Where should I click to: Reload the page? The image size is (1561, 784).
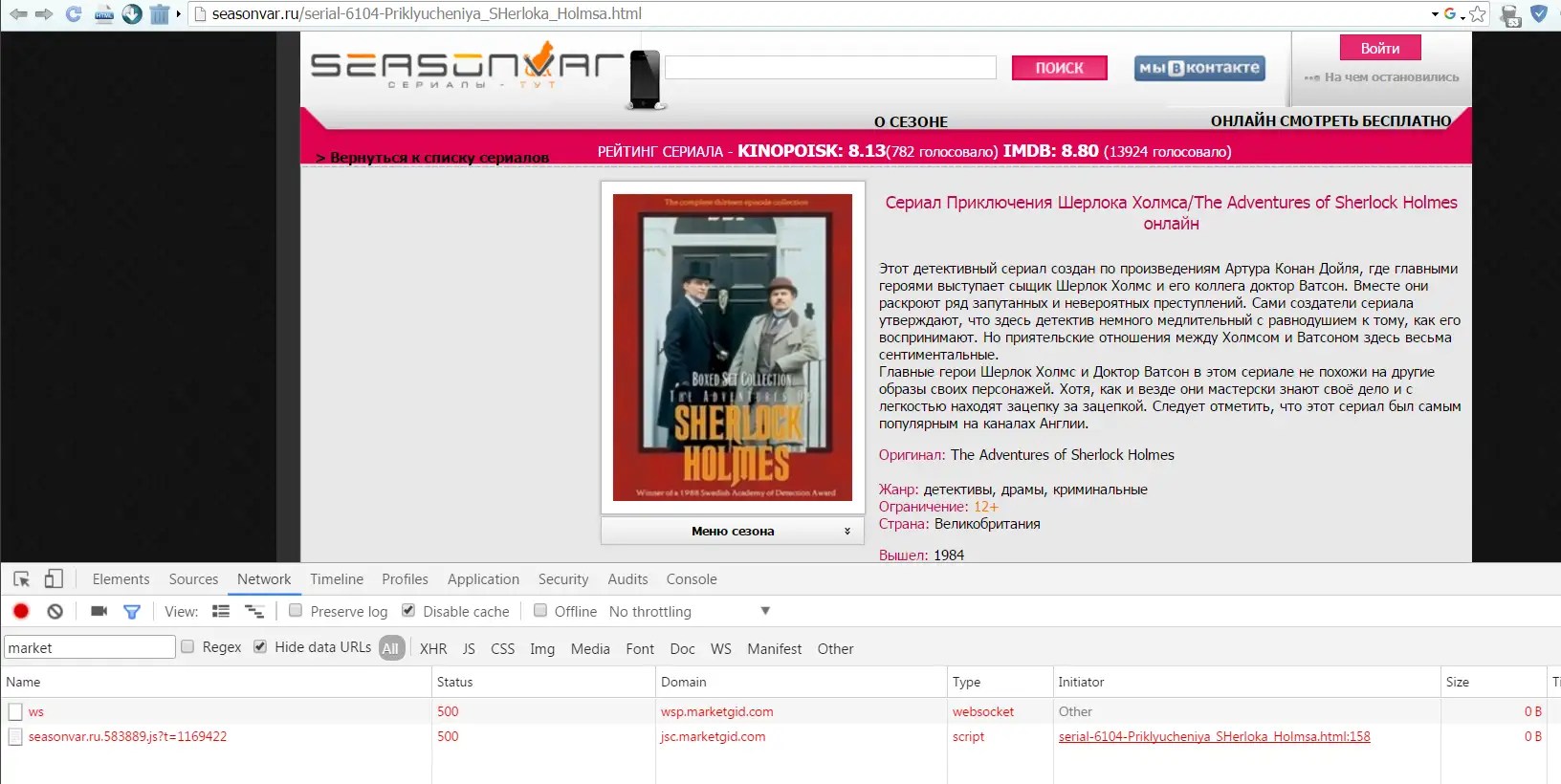(74, 14)
